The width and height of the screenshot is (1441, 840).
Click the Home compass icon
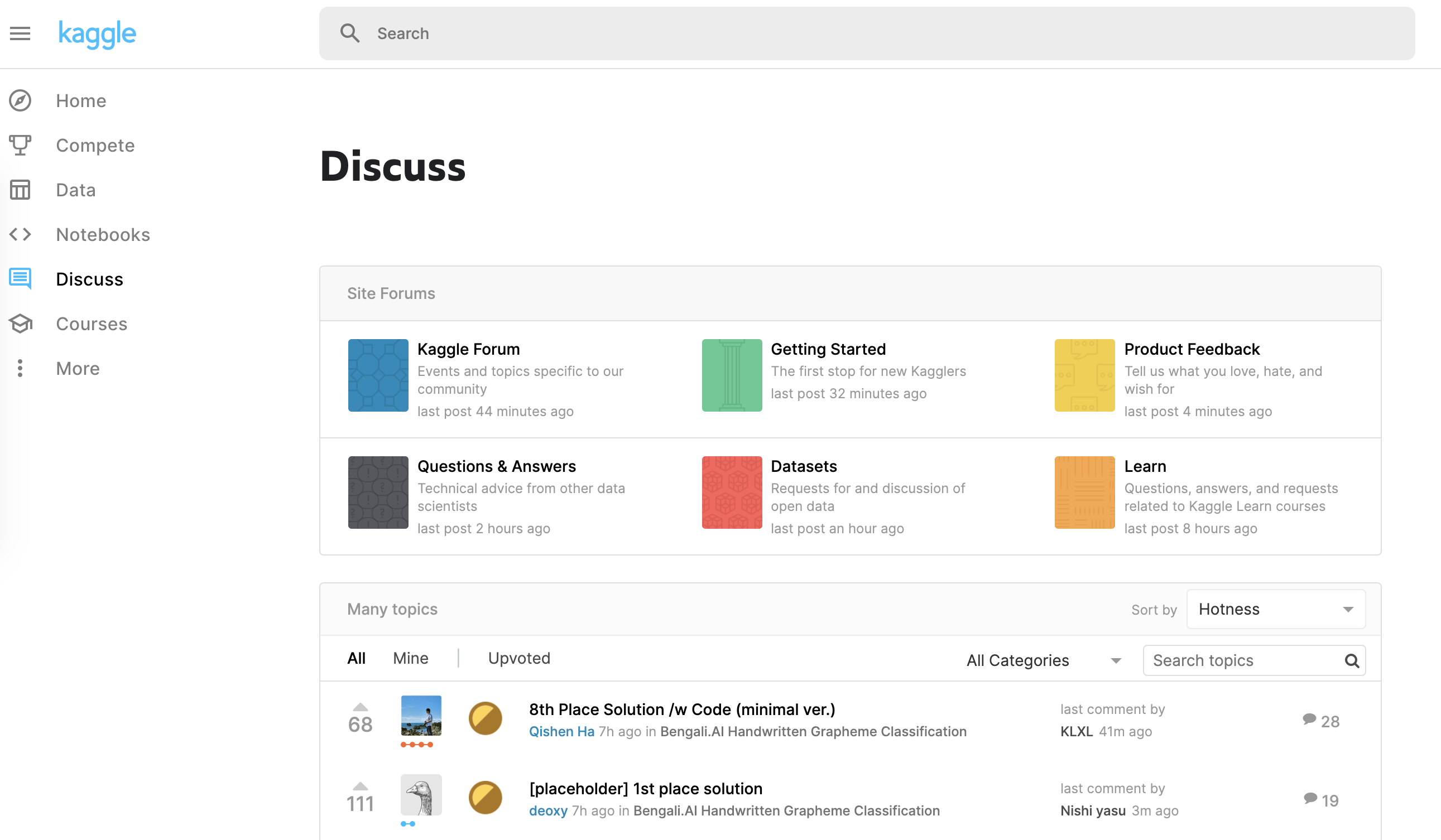20,100
